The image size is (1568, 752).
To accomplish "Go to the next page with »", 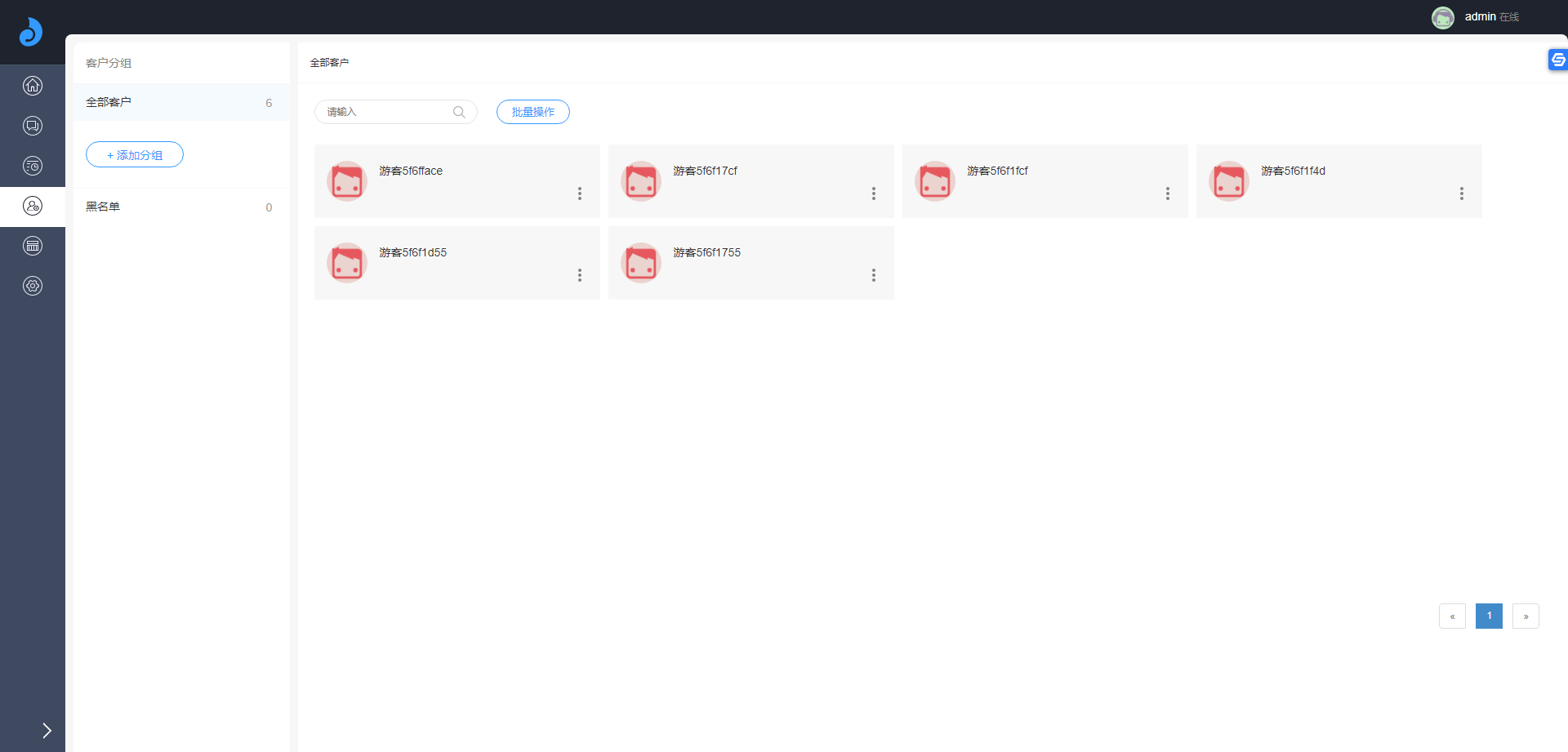I will (x=1525, y=616).
